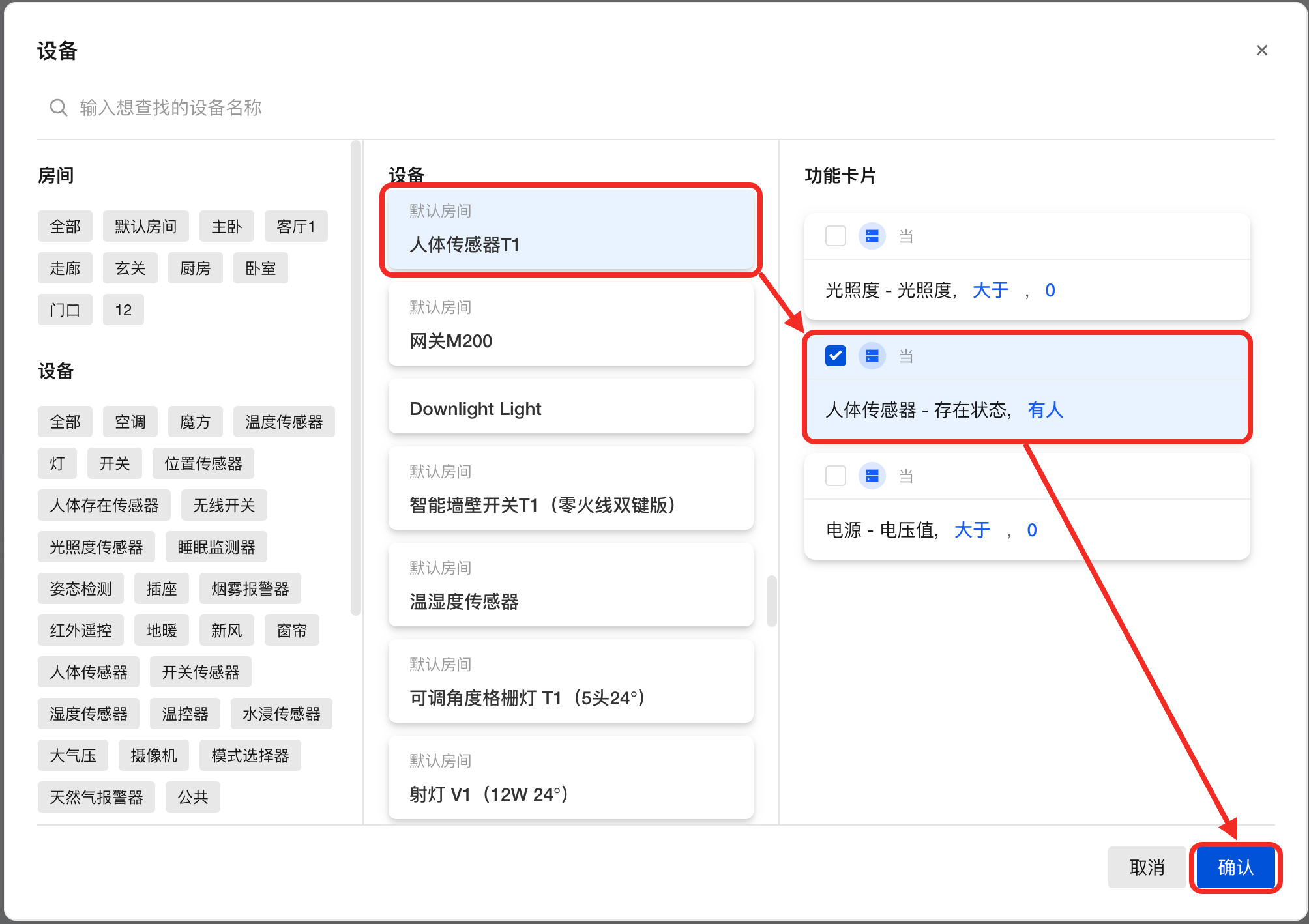Click the device list scrollbar thumb
Viewport: 1309px width, 924px height.
click(x=771, y=600)
